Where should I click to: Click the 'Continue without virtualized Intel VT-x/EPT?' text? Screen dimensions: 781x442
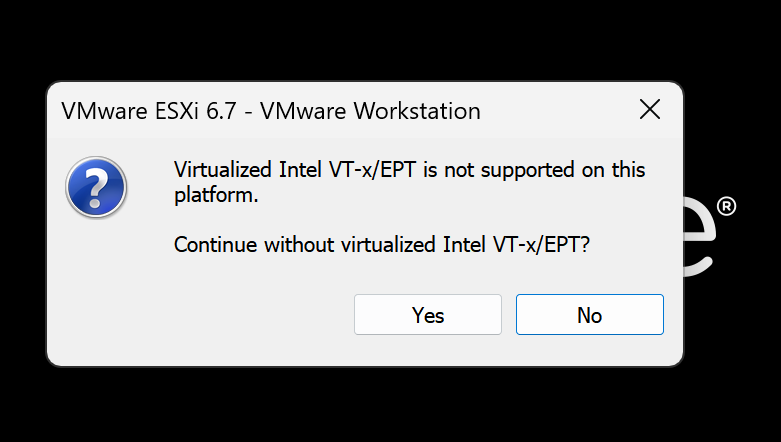click(x=382, y=245)
